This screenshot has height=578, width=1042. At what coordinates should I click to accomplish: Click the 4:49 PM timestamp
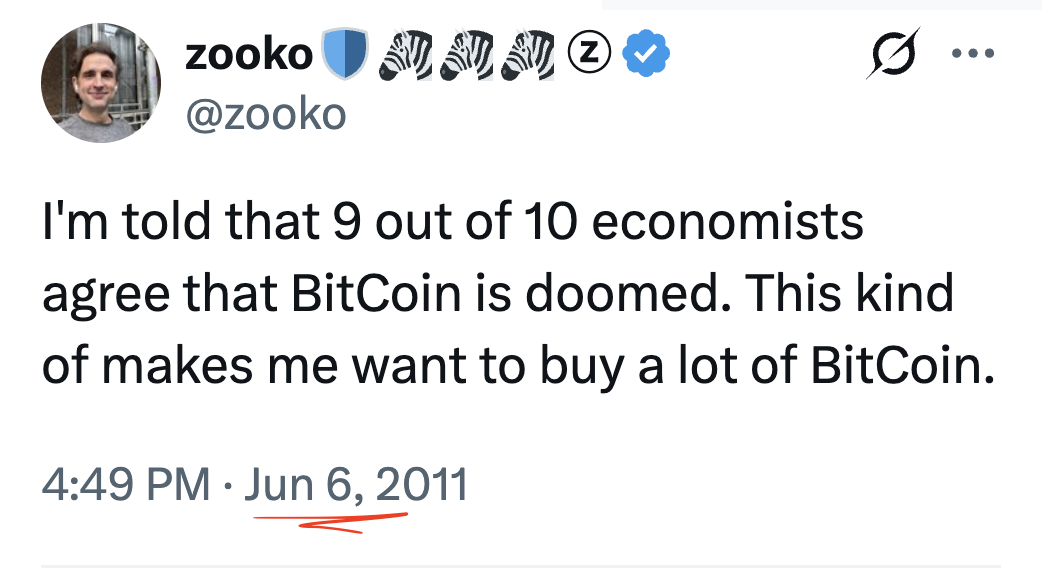click(x=126, y=485)
